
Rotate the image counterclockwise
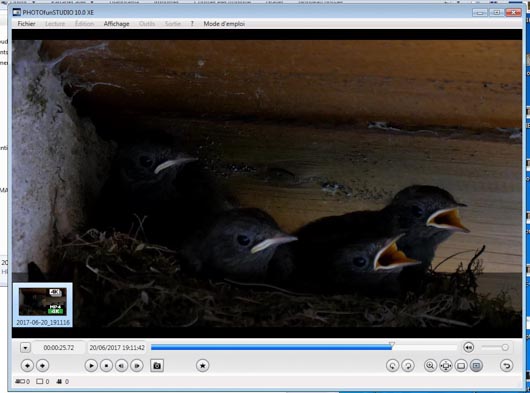[x=392, y=366]
